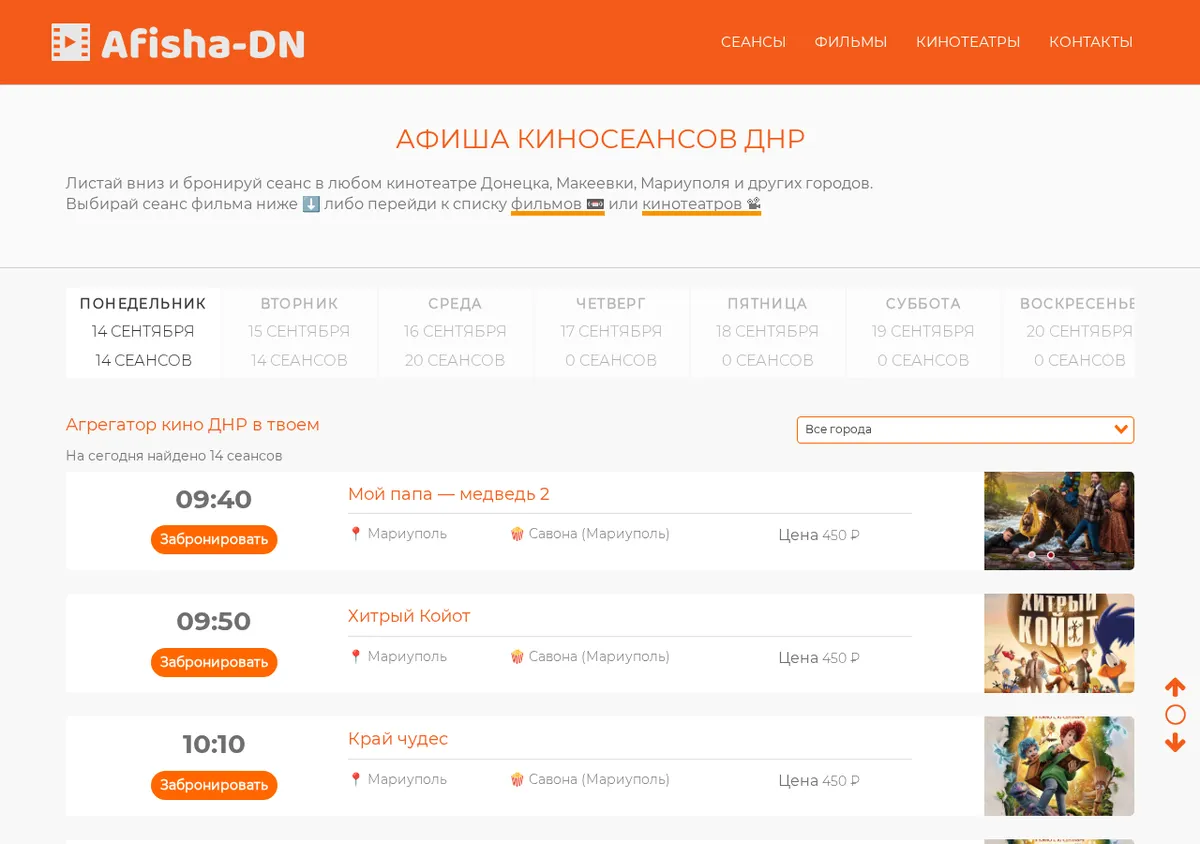The image size is (1200, 844).
Task: Go to Кинотеатры in the top navigation
Action: (x=968, y=42)
